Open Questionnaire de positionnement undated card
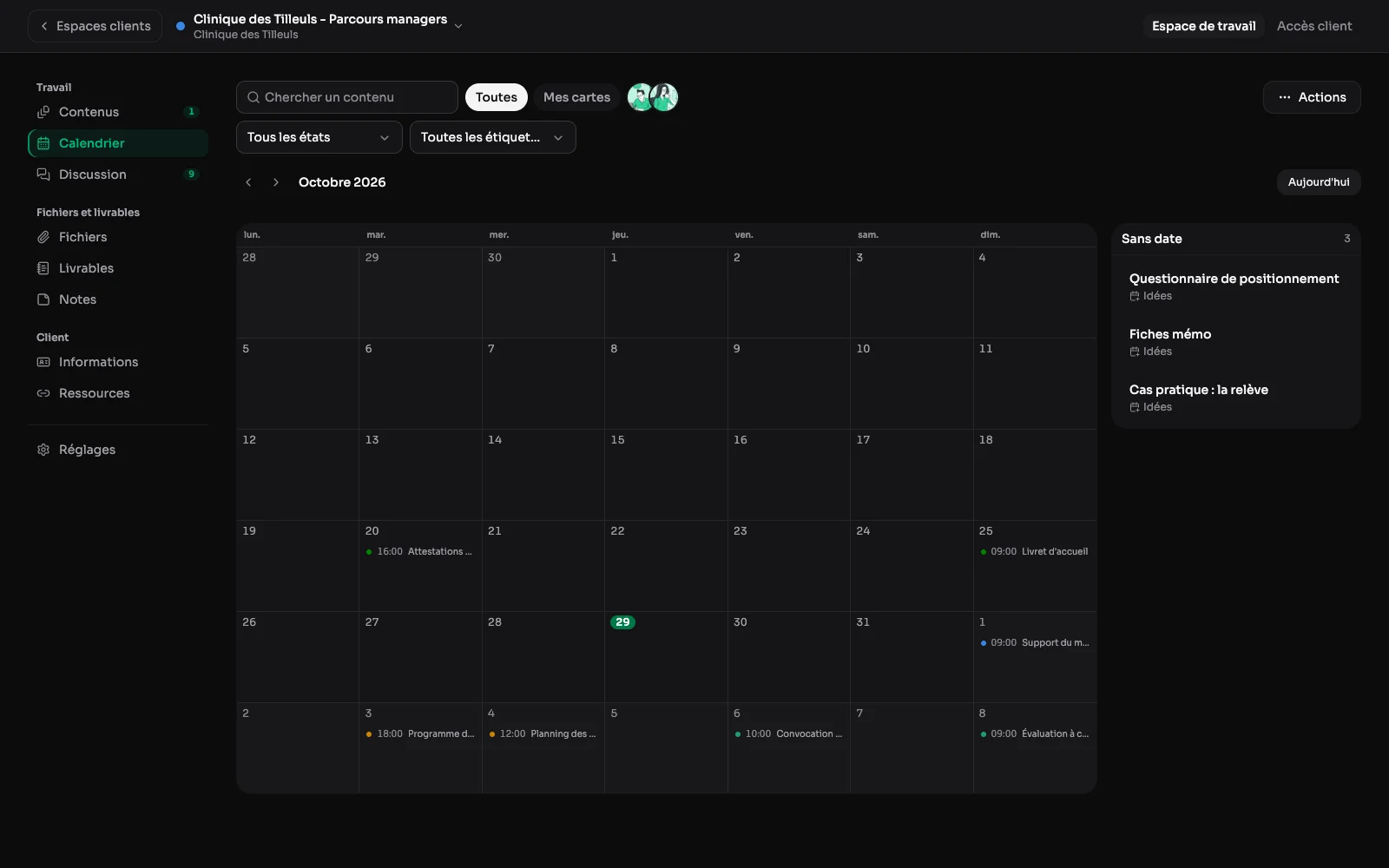1389x868 pixels. click(1235, 286)
